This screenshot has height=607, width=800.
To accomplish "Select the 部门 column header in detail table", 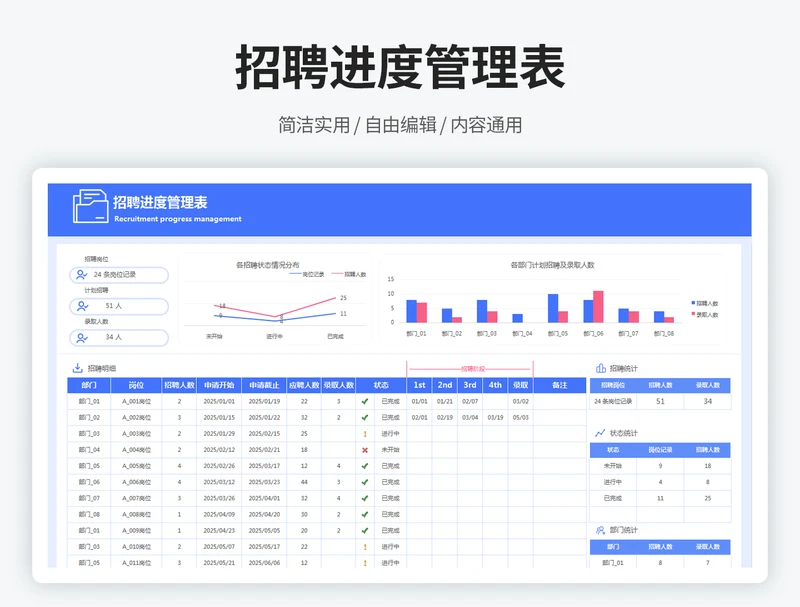I will [89, 385].
